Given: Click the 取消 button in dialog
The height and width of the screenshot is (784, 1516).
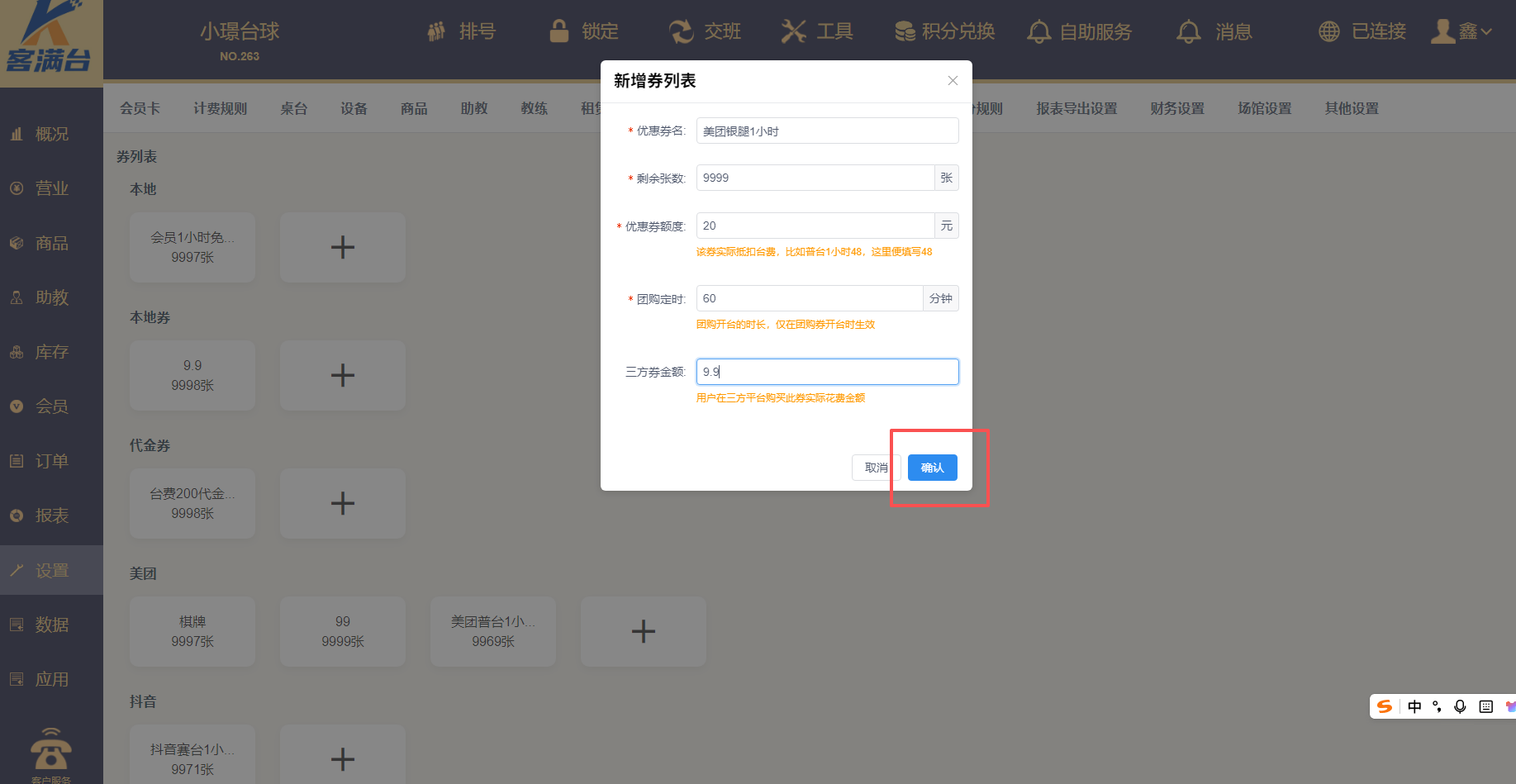Looking at the screenshot, I should click(x=875, y=468).
